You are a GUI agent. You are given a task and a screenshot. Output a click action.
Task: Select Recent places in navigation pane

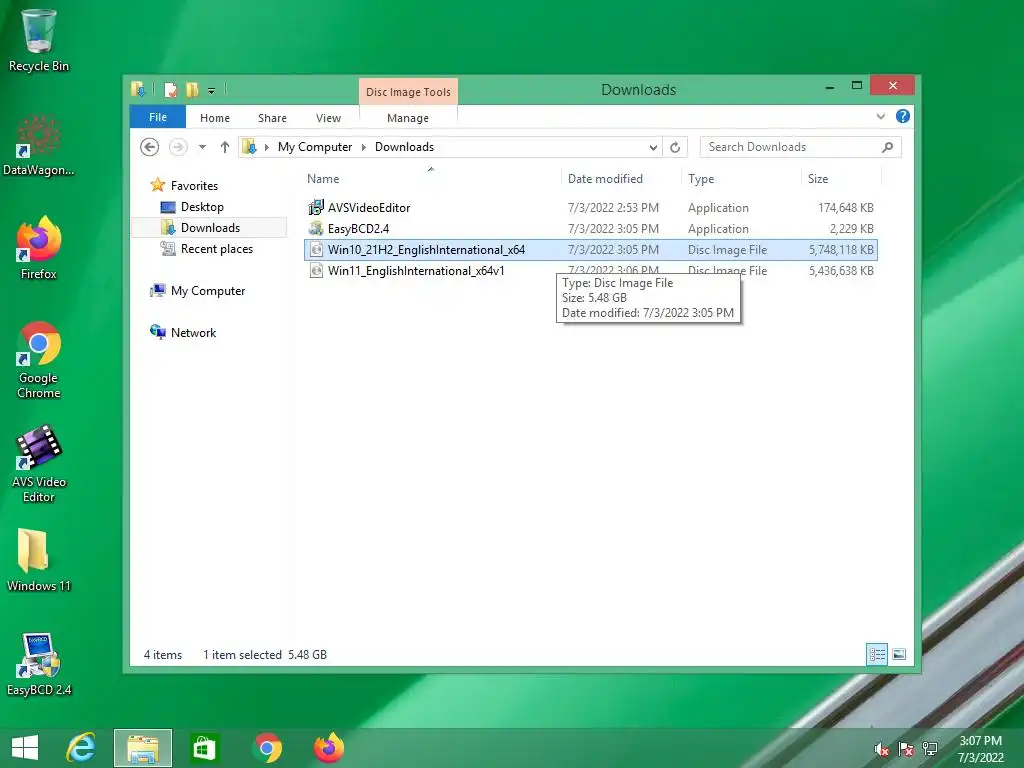point(216,249)
